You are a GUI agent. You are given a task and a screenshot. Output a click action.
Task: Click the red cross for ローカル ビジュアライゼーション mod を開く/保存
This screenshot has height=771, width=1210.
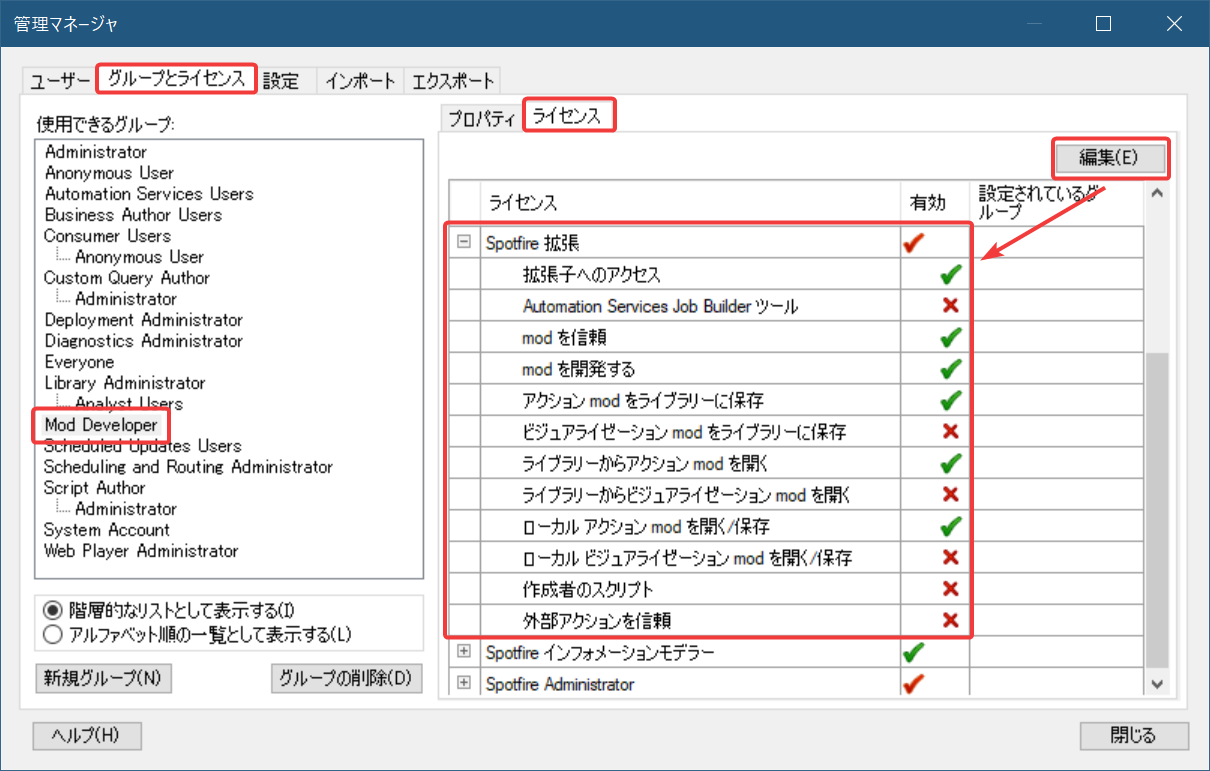pos(951,558)
